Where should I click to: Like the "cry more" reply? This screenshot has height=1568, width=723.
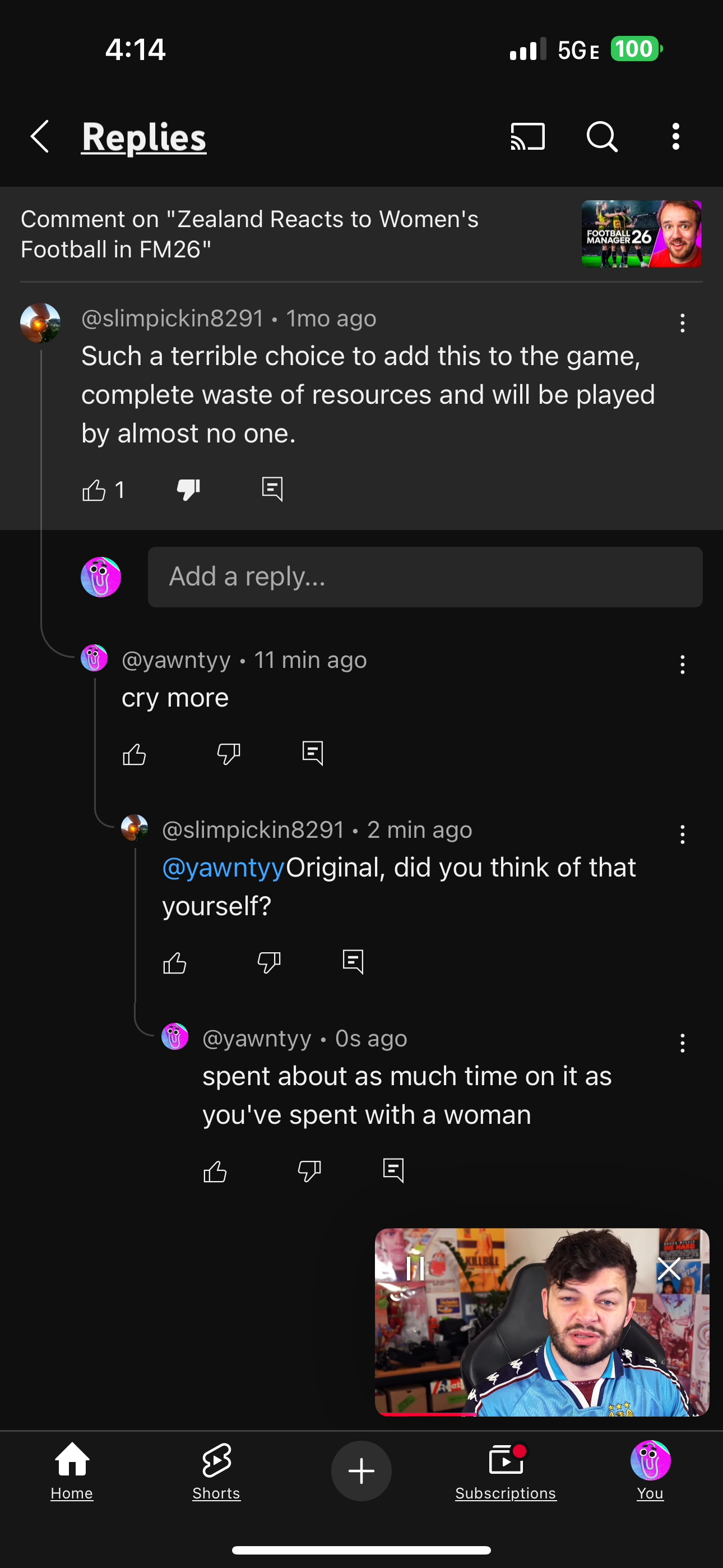coord(135,754)
